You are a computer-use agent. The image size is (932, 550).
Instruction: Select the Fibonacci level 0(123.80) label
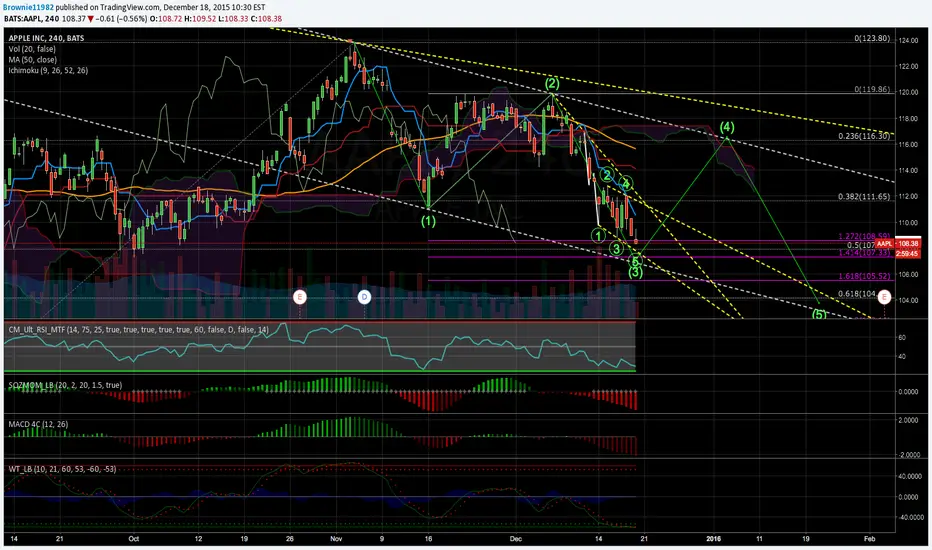[x=872, y=38]
